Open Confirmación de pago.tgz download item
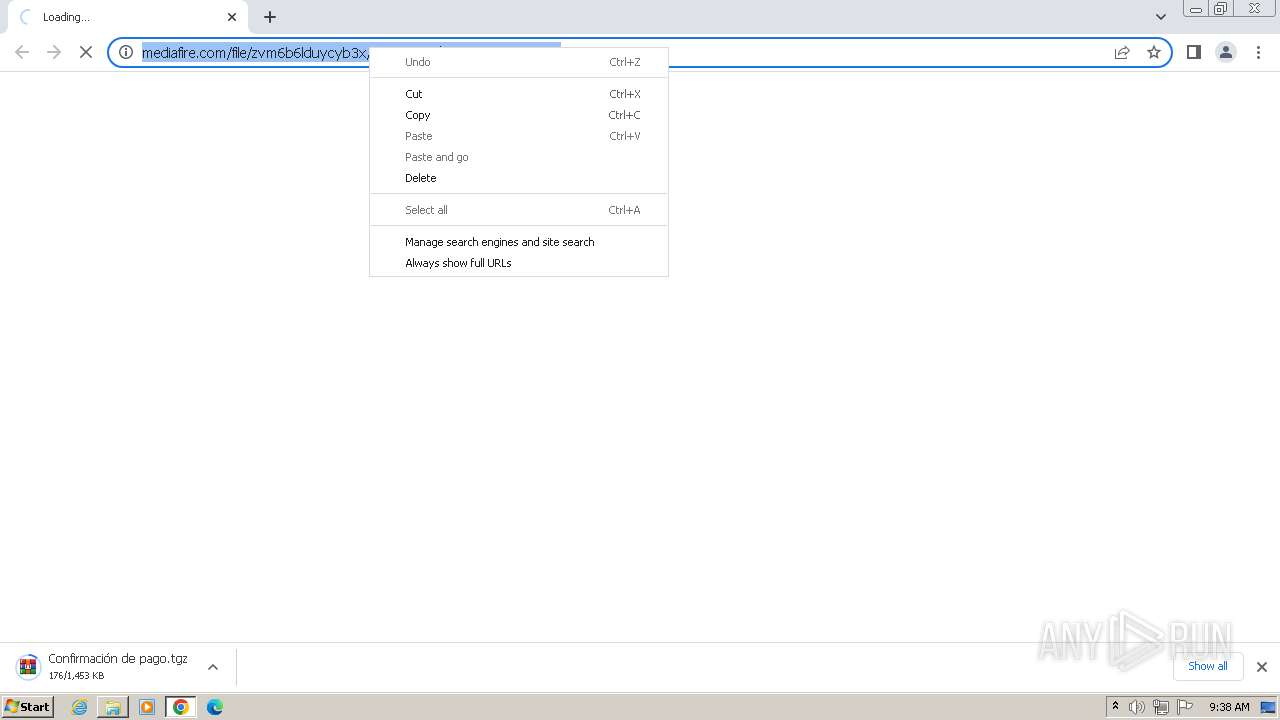 tap(117, 666)
